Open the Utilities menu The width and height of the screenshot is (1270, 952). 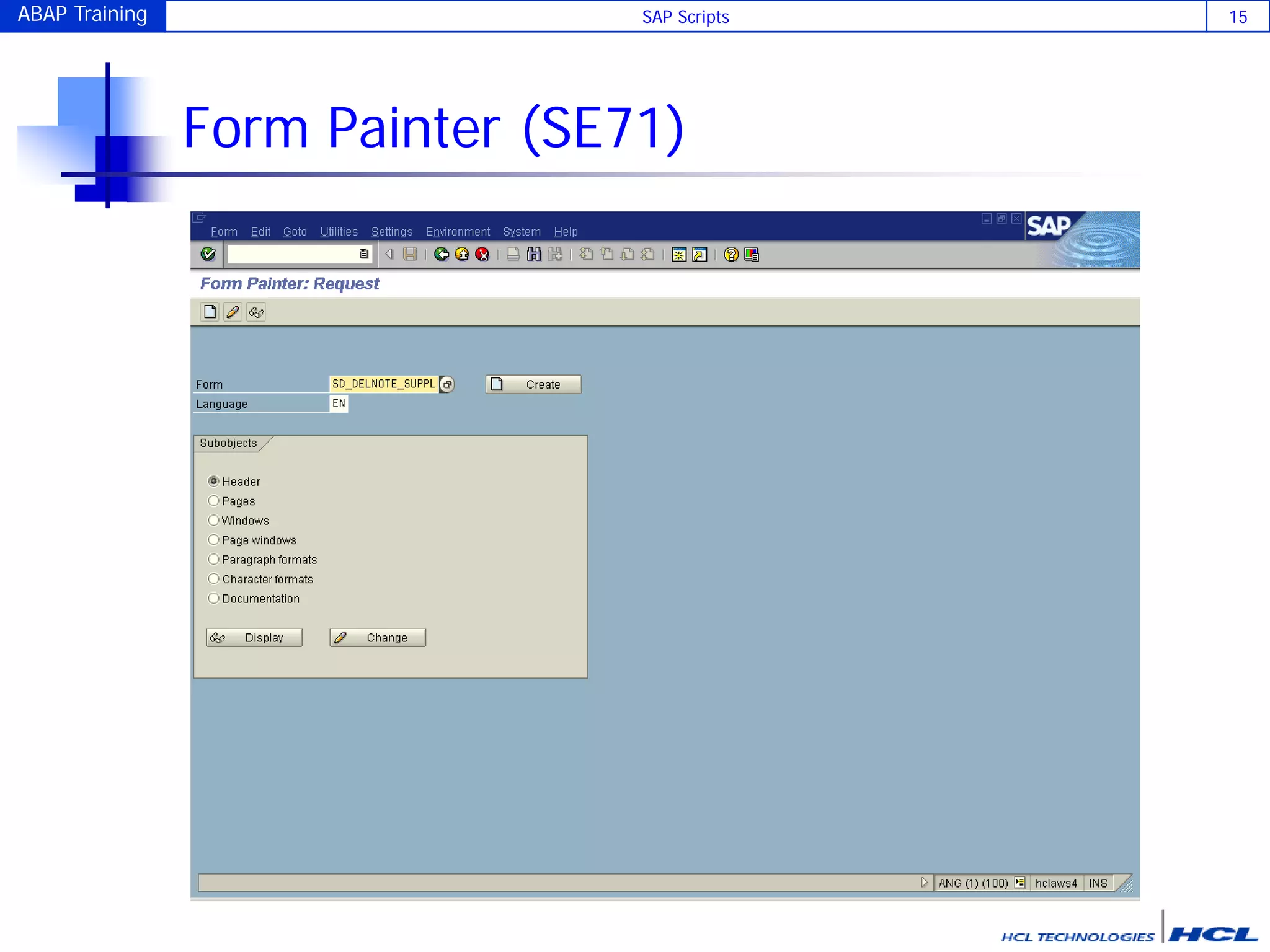tap(339, 232)
